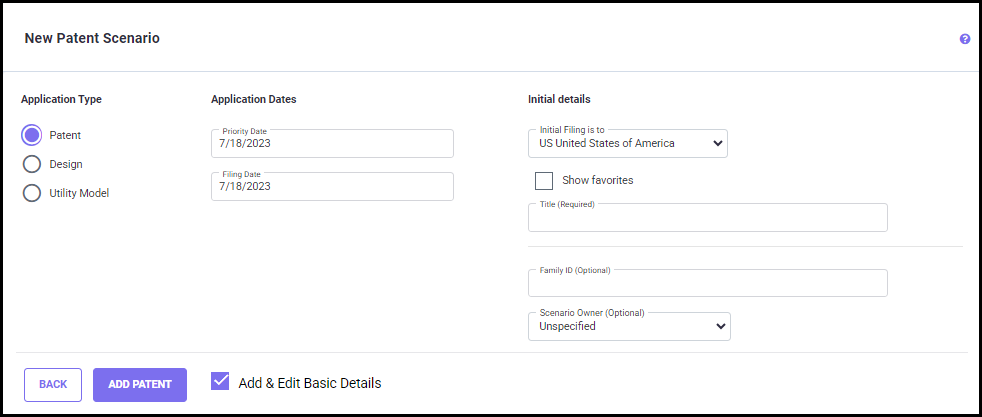The width and height of the screenshot is (982, 417).
Task: Focus the Filing Date field
Action: point(332,186)
